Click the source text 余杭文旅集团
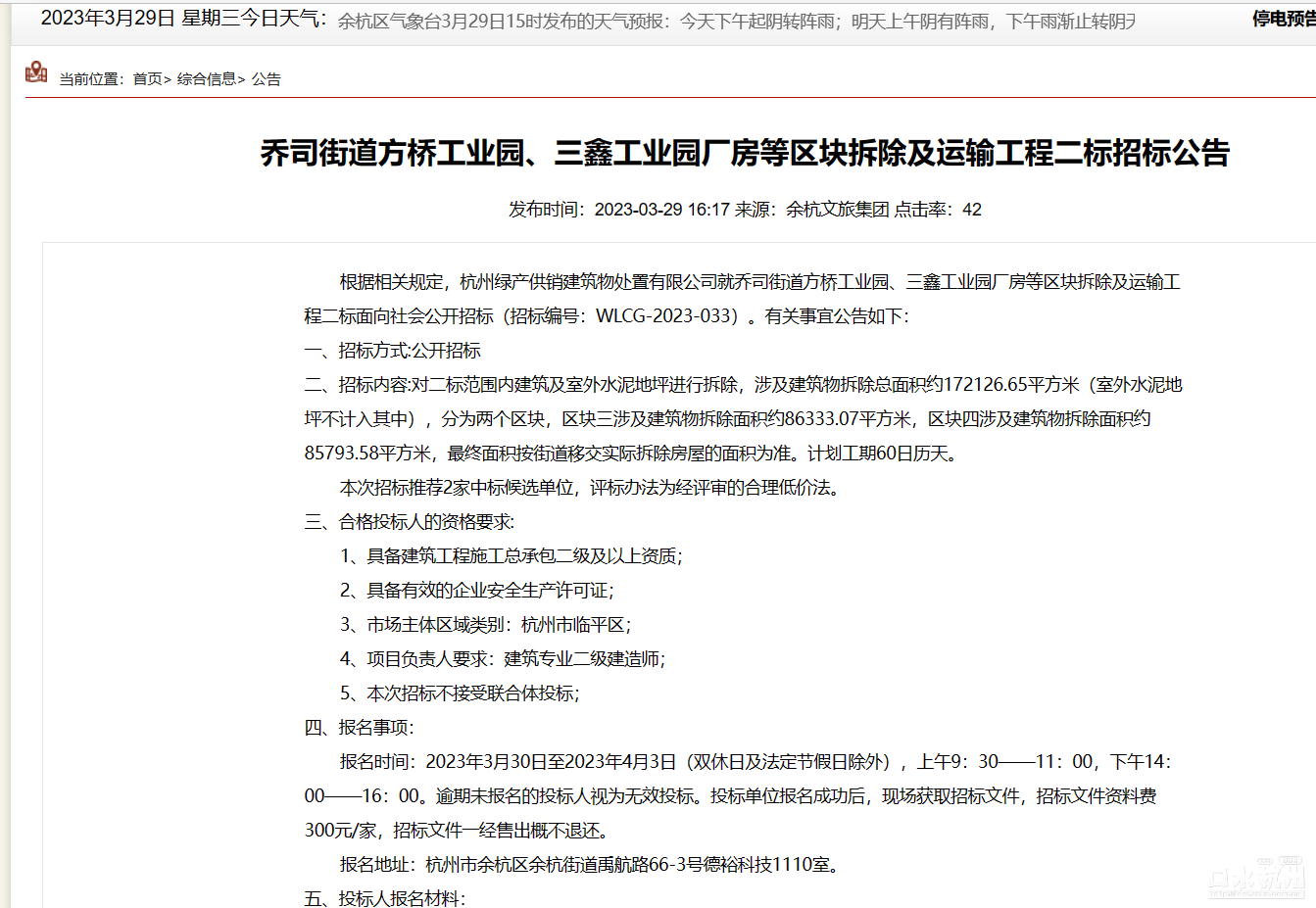The height and width of the screenshot is (908, 1316). [838, 210]
